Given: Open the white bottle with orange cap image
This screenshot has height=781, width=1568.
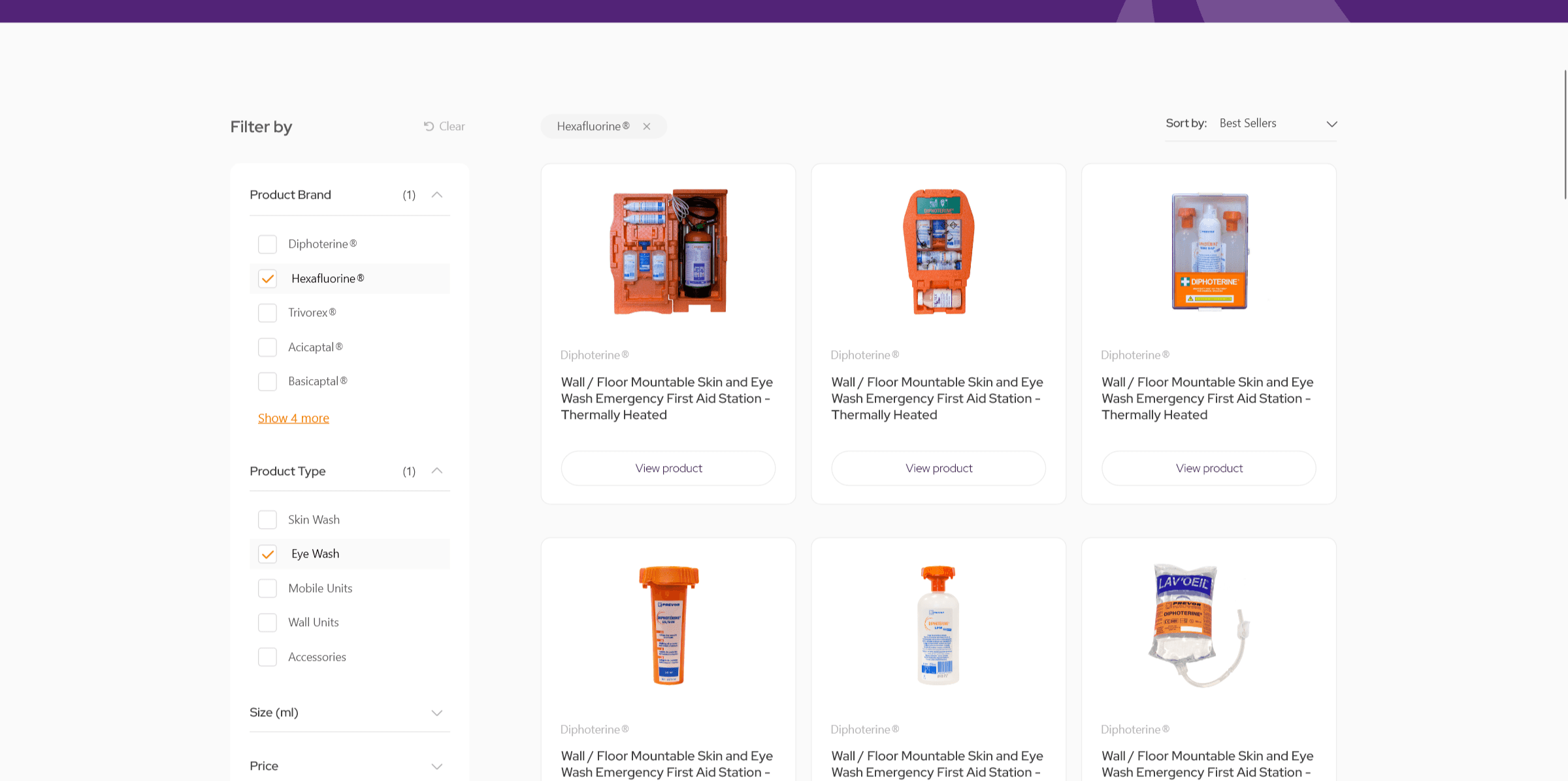Looking at the screenshot, I should coord(939,625).
